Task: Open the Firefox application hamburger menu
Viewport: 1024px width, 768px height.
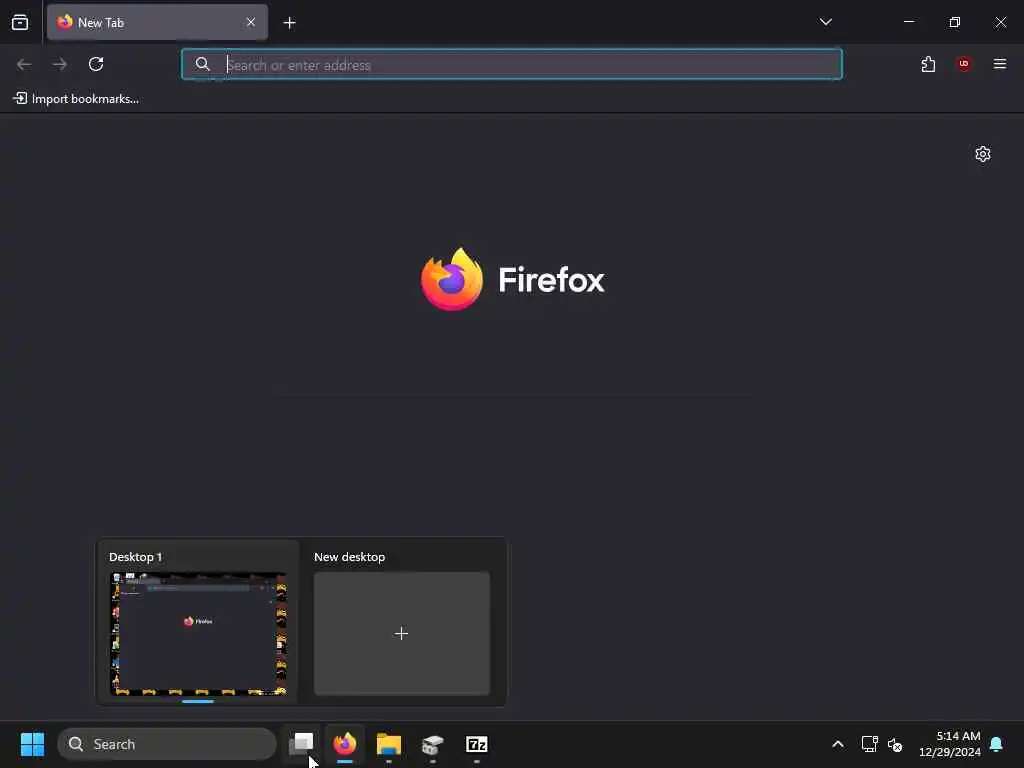Action: 1000,64
